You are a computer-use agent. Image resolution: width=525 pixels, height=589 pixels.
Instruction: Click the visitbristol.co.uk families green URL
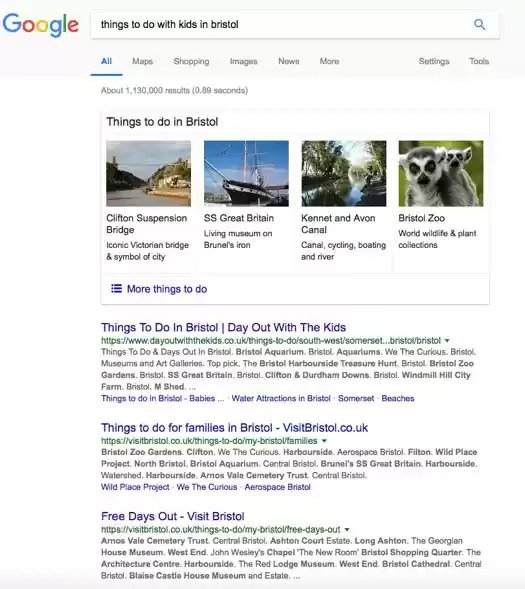pos(209,441)
